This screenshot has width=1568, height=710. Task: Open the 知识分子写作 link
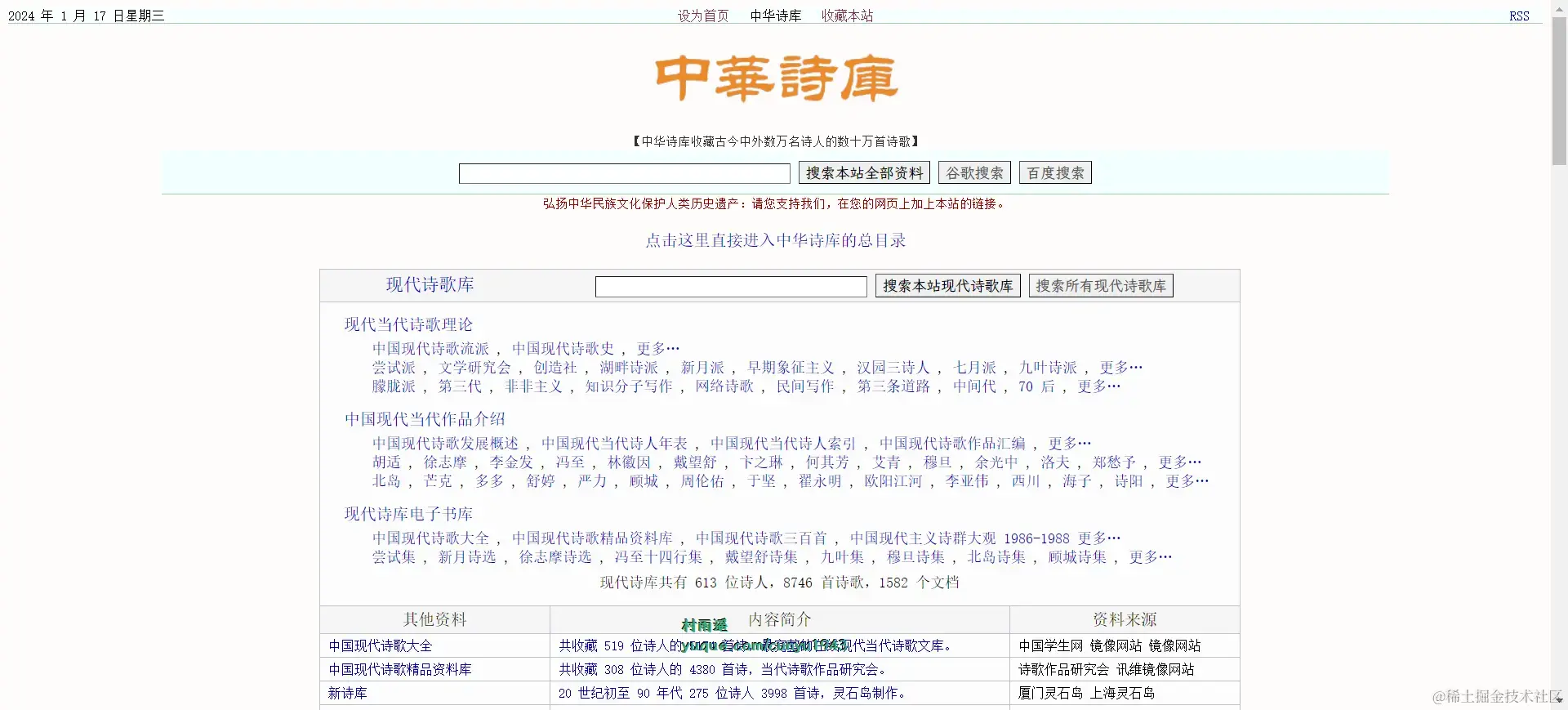point(629,386)
